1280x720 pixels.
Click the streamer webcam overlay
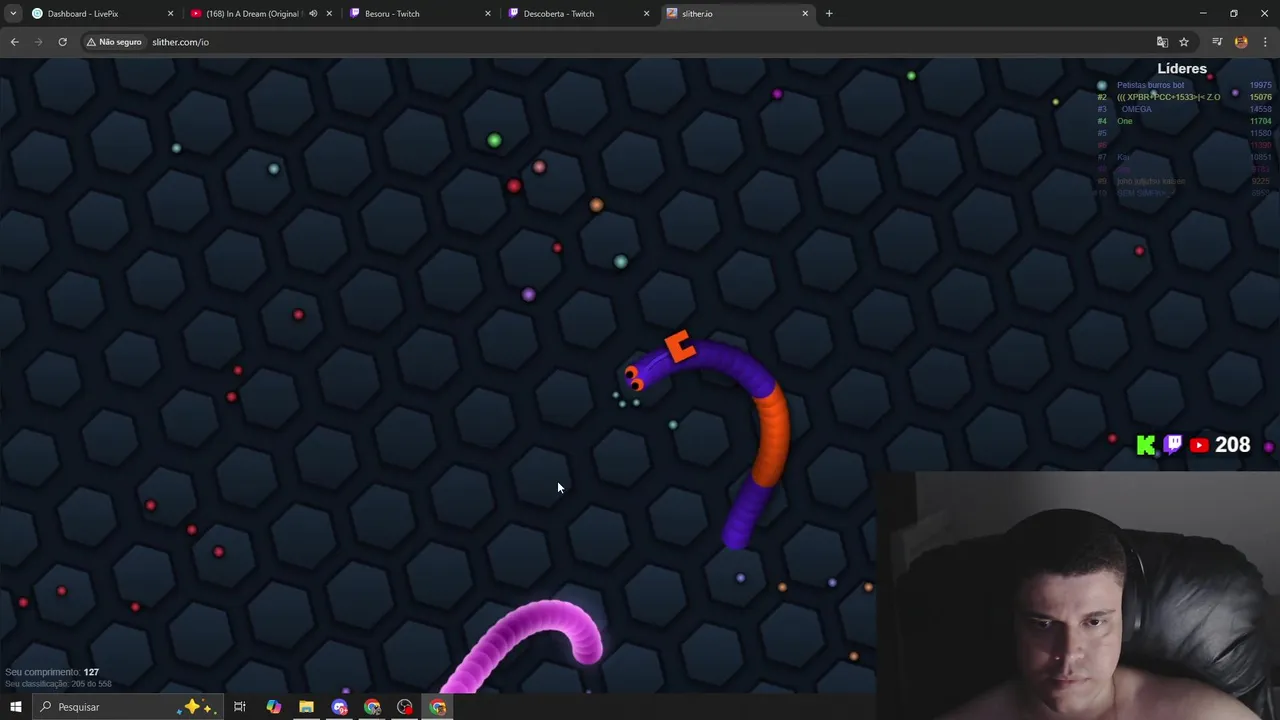[1078, 596]
